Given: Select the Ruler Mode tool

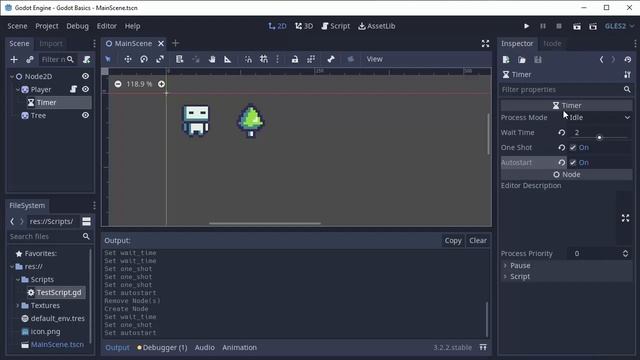Looking at the screenshot, I should (228, 59).
